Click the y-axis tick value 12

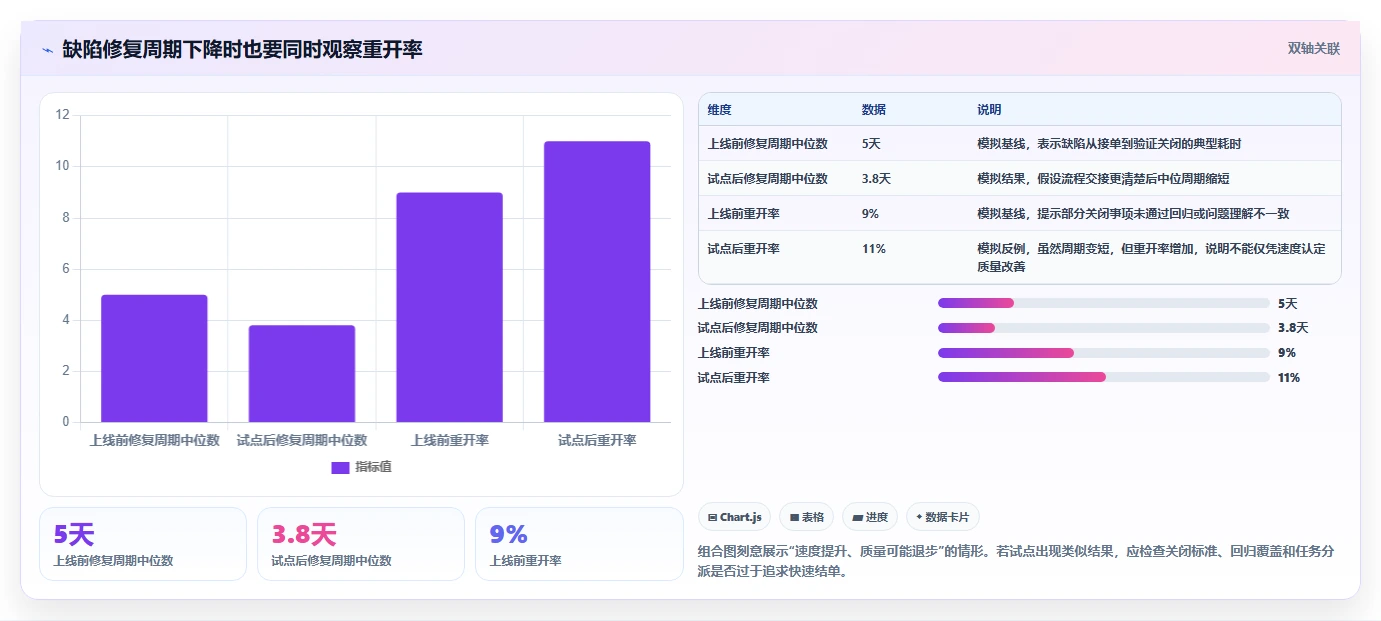tap(62, 115)
